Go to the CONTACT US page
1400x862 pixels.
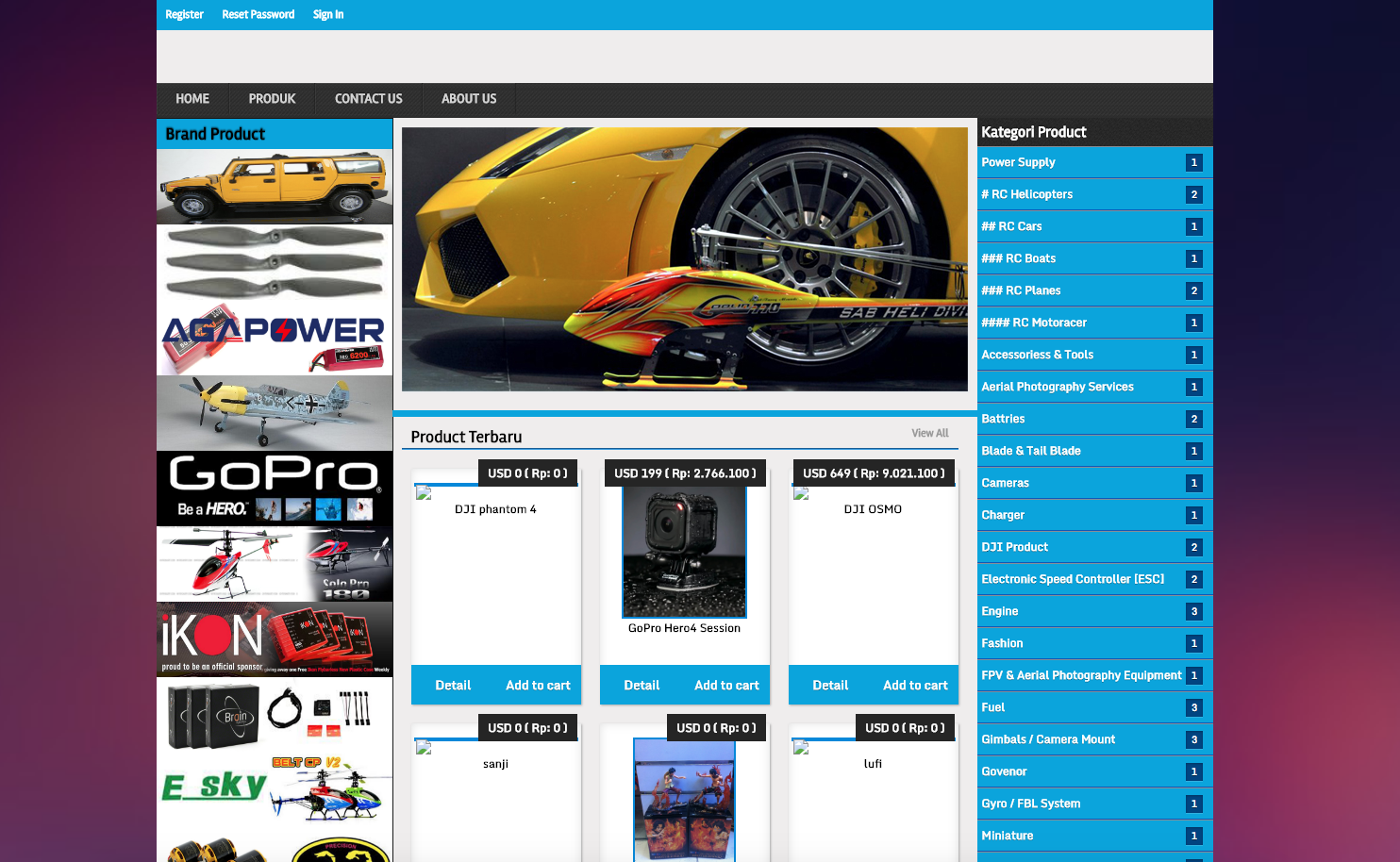point(368,99)
